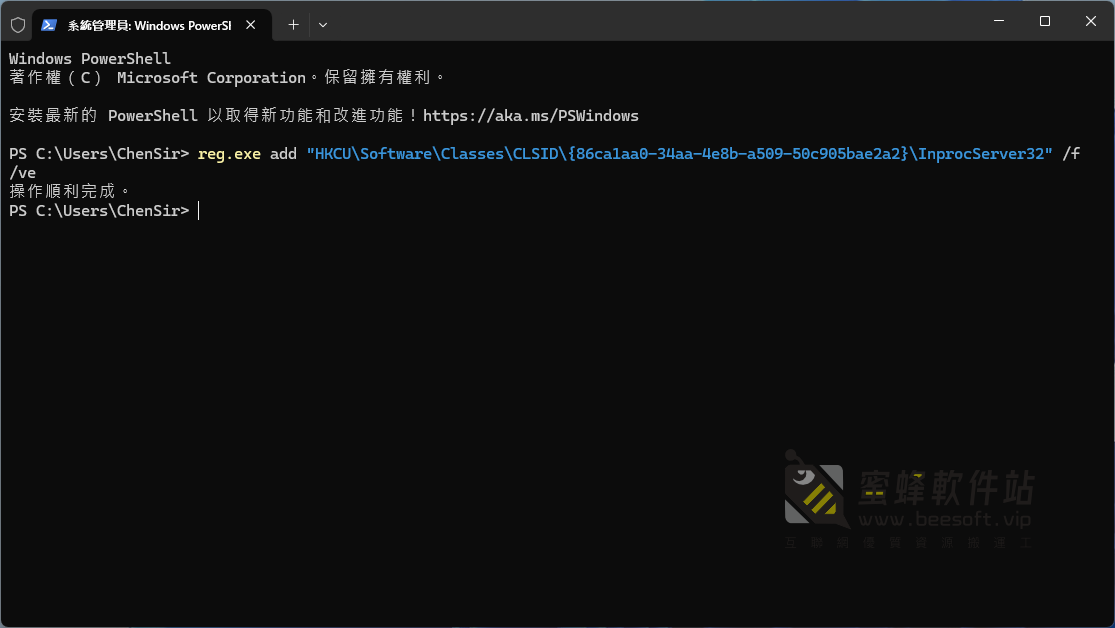The height and width of the screenshot is (628, 1115).
Task: Click the admin shield icon in the title bar
Action: 18,25
